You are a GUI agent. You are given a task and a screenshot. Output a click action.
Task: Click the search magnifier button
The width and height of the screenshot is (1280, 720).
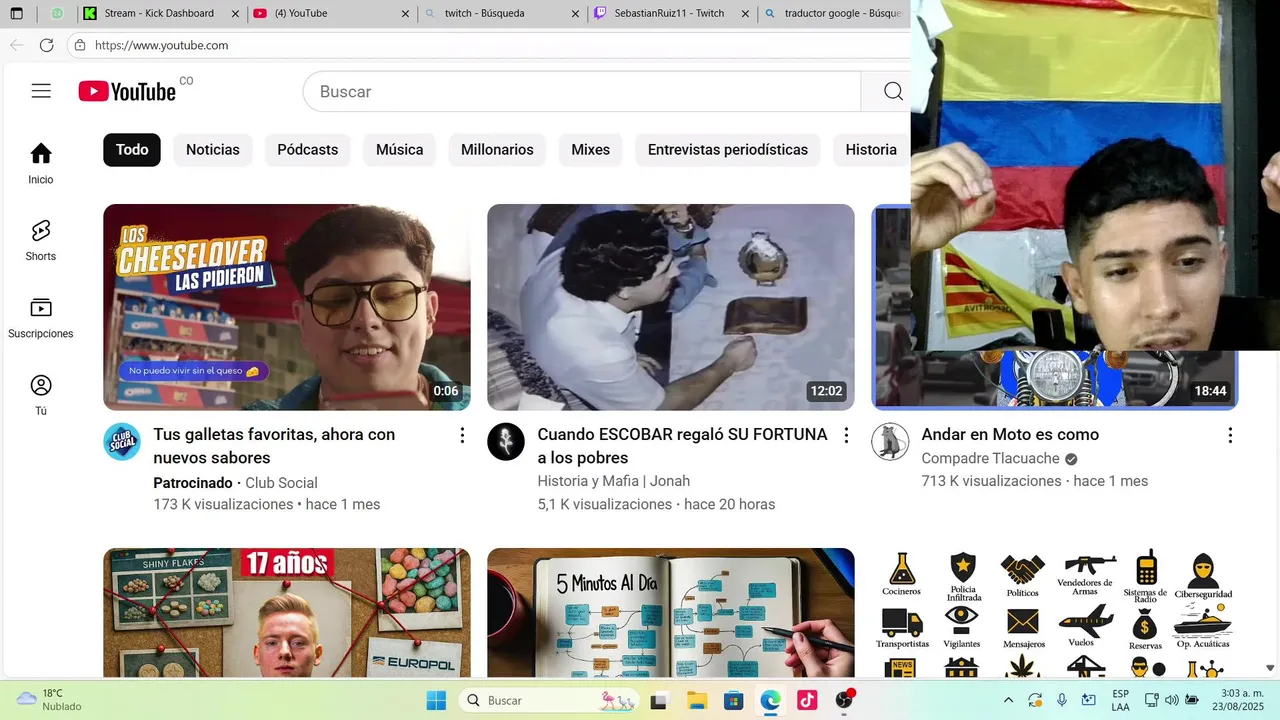[893, 91]
